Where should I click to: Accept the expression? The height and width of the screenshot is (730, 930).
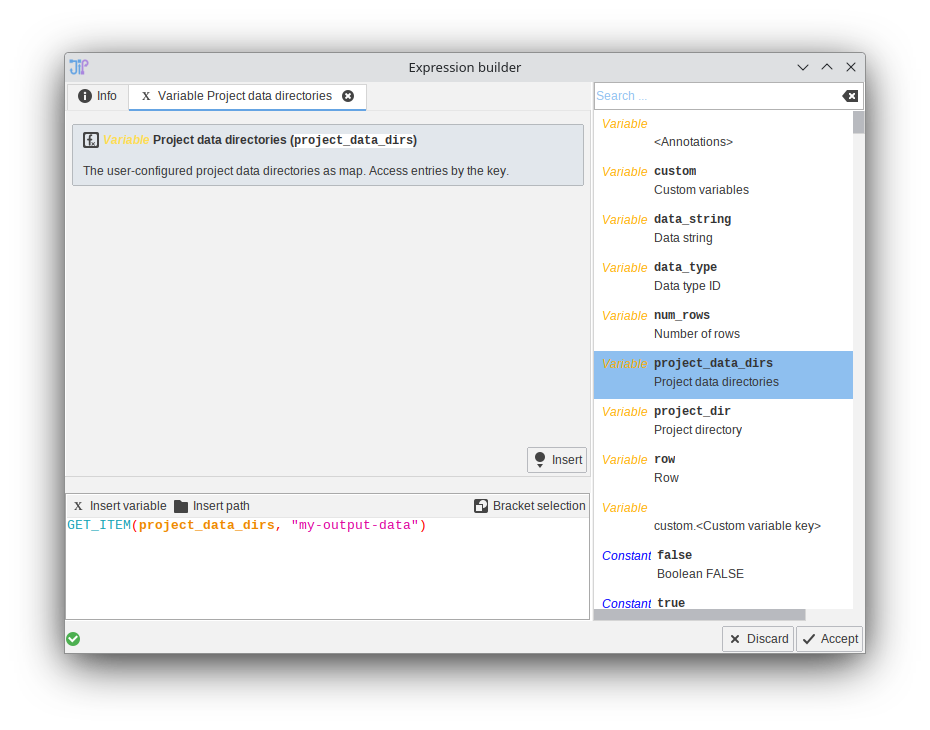point(829,639)
